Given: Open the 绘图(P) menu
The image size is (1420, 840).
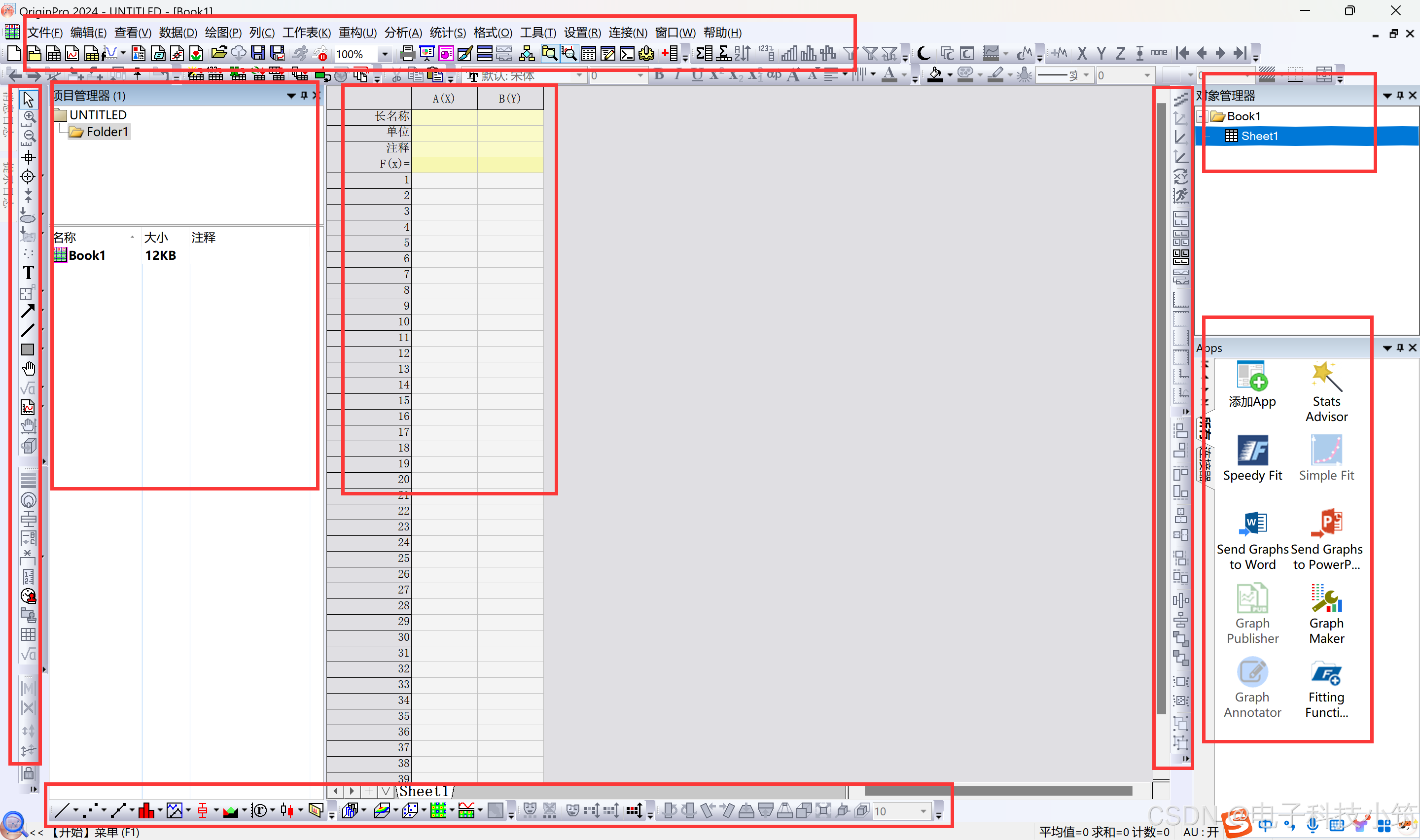Looking at the screenshot, I should 222,33.
